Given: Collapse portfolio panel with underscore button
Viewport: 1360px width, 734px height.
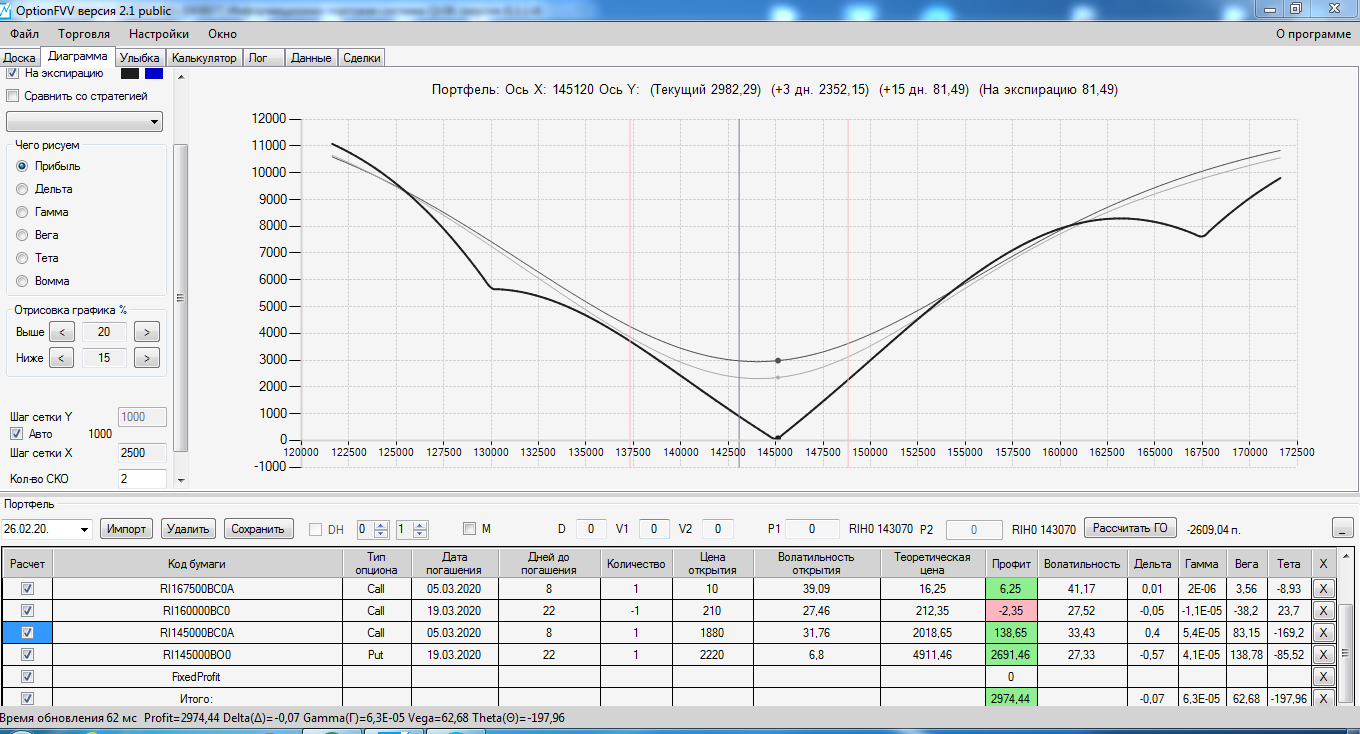Looking at the screenshot, I should (1344, 528).
